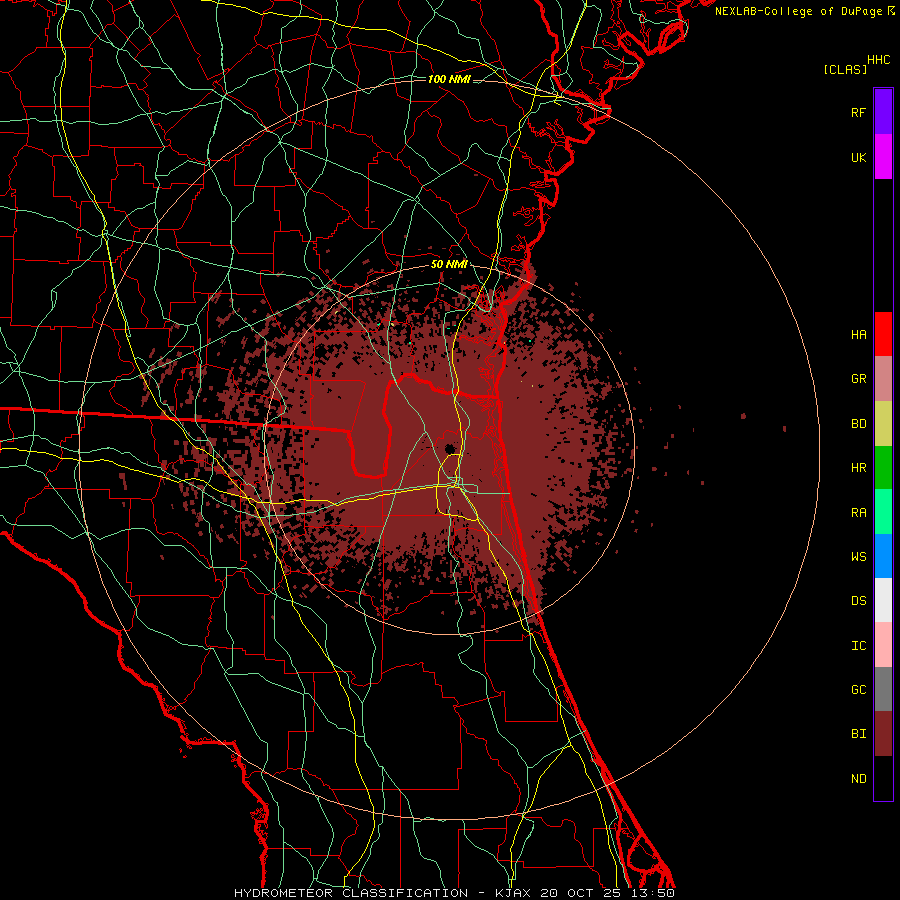Click the DS white color swatch
Image resolution: width=900 pixels, height=900 pixels.
coord(883,600)
